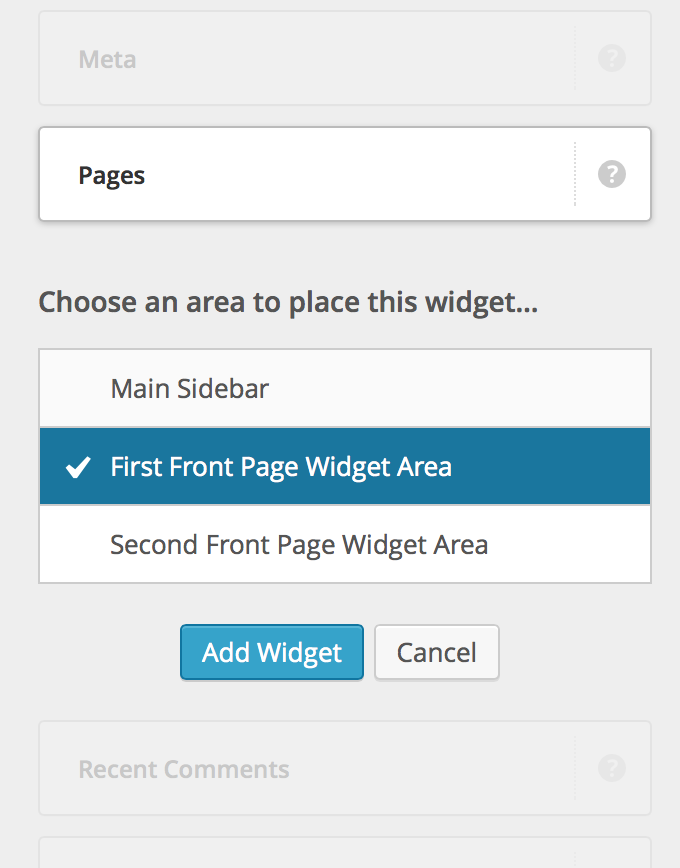Expand the Pages widget panel
The width and height of the screenshot is (680, 868).
click(x=300, y=174)
